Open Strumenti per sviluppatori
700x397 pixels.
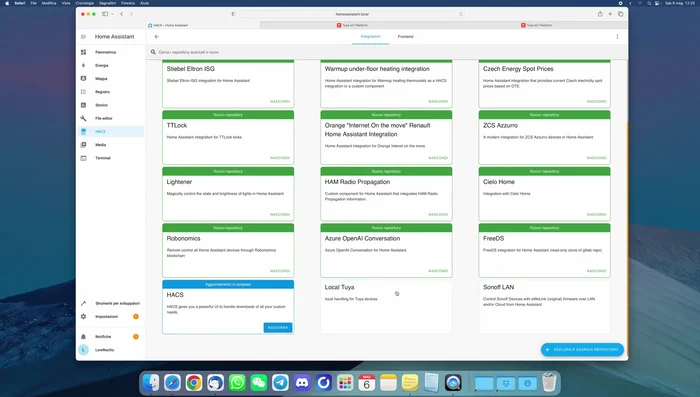click(x=110, y=303)
